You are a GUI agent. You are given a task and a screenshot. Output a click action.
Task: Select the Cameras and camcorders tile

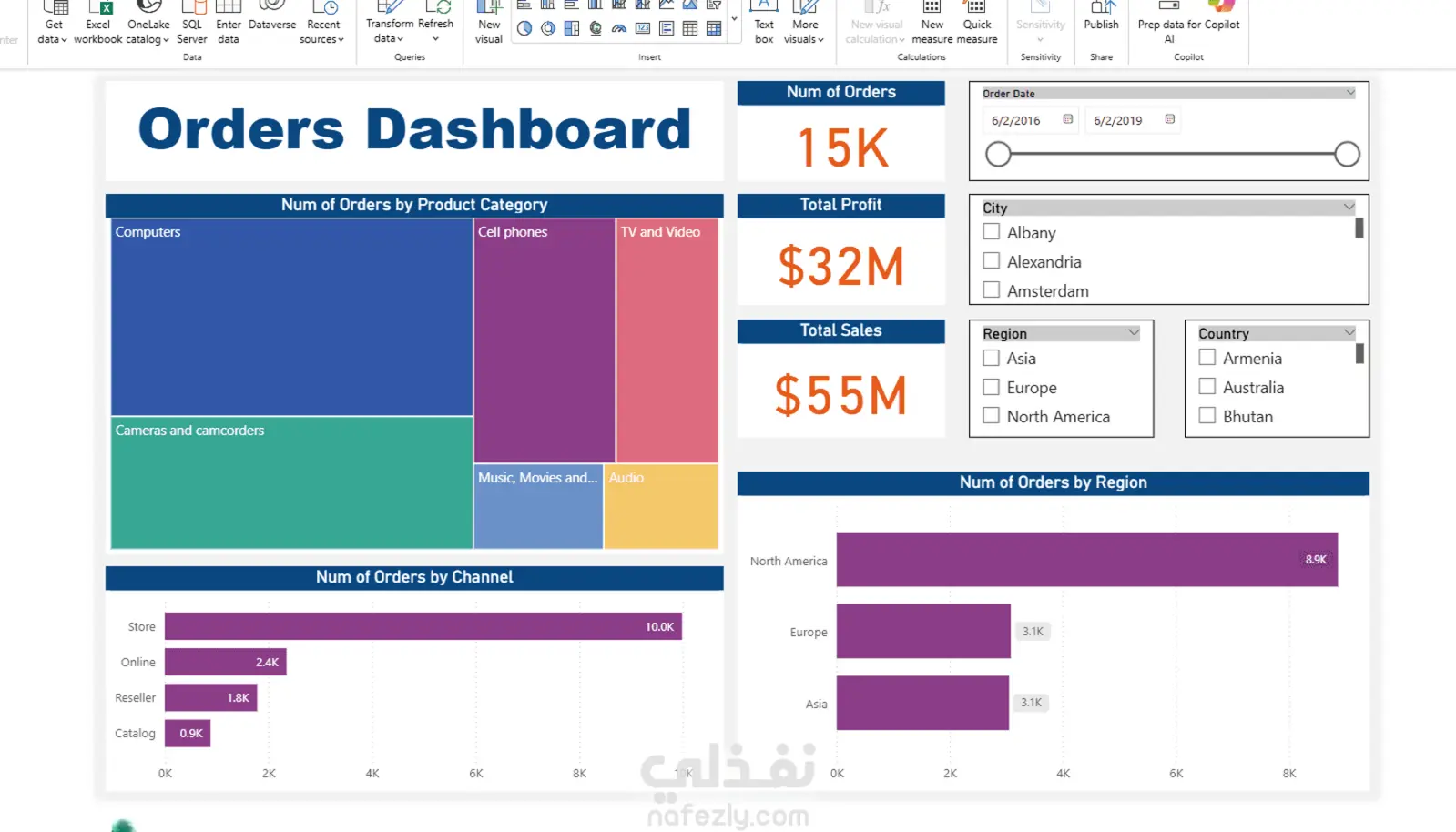point(291,482)
